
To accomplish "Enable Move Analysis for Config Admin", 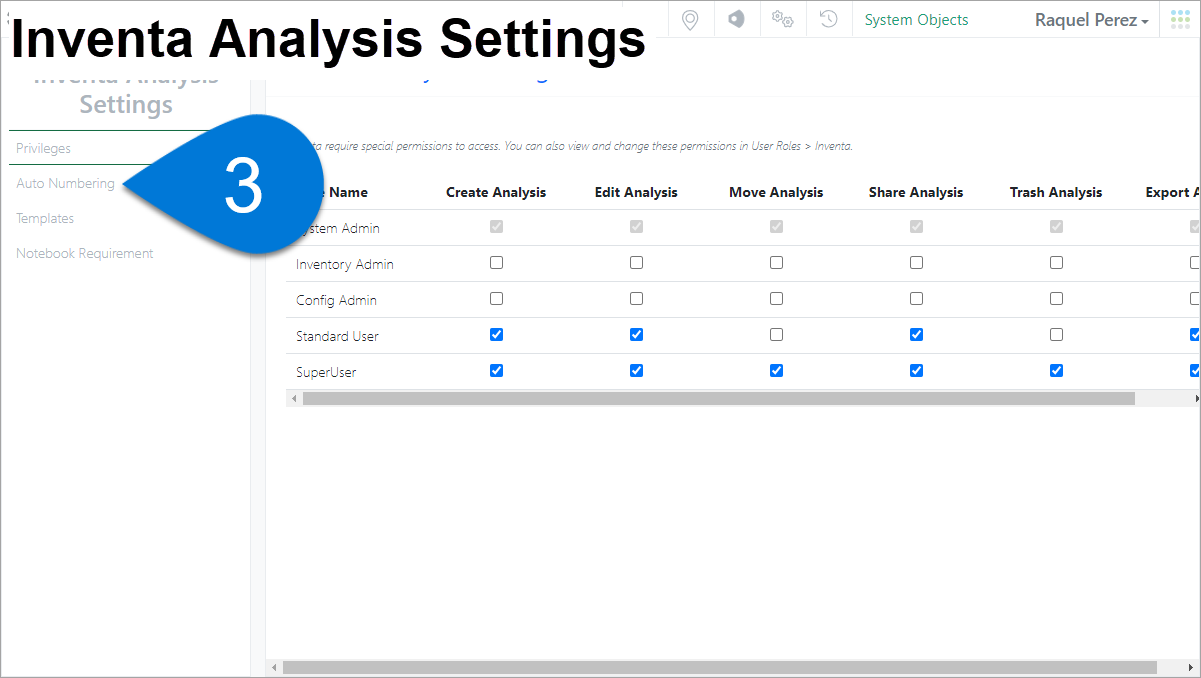I will point(776,299).
